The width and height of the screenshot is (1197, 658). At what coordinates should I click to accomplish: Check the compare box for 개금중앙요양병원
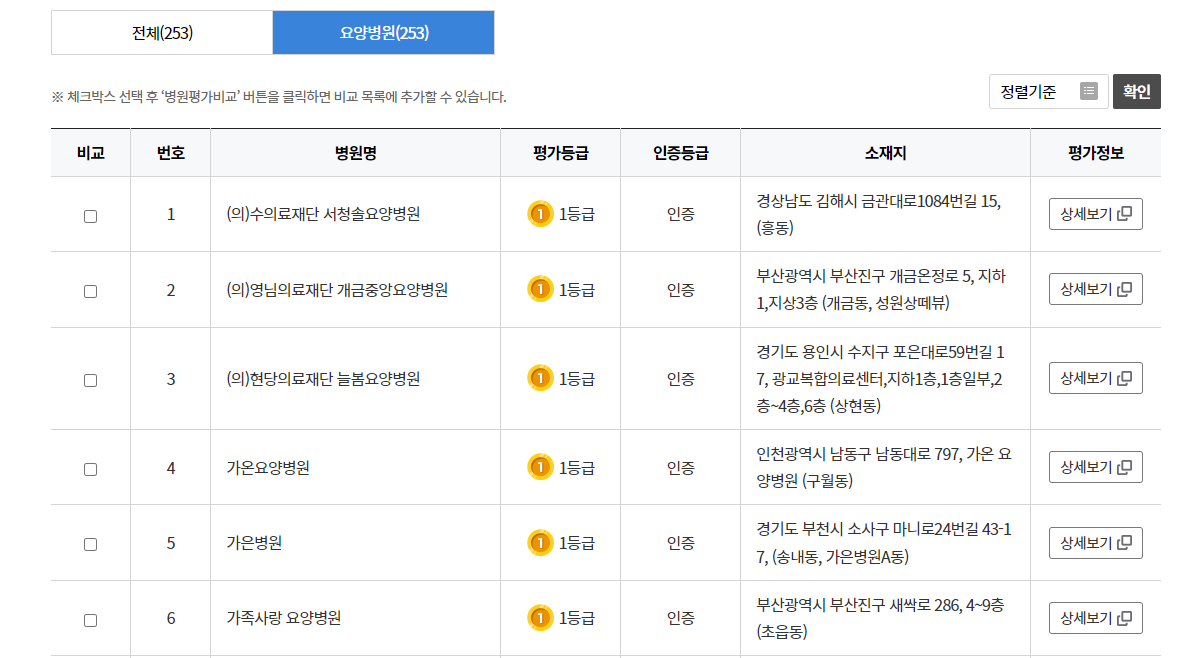[x=91, y=291]
